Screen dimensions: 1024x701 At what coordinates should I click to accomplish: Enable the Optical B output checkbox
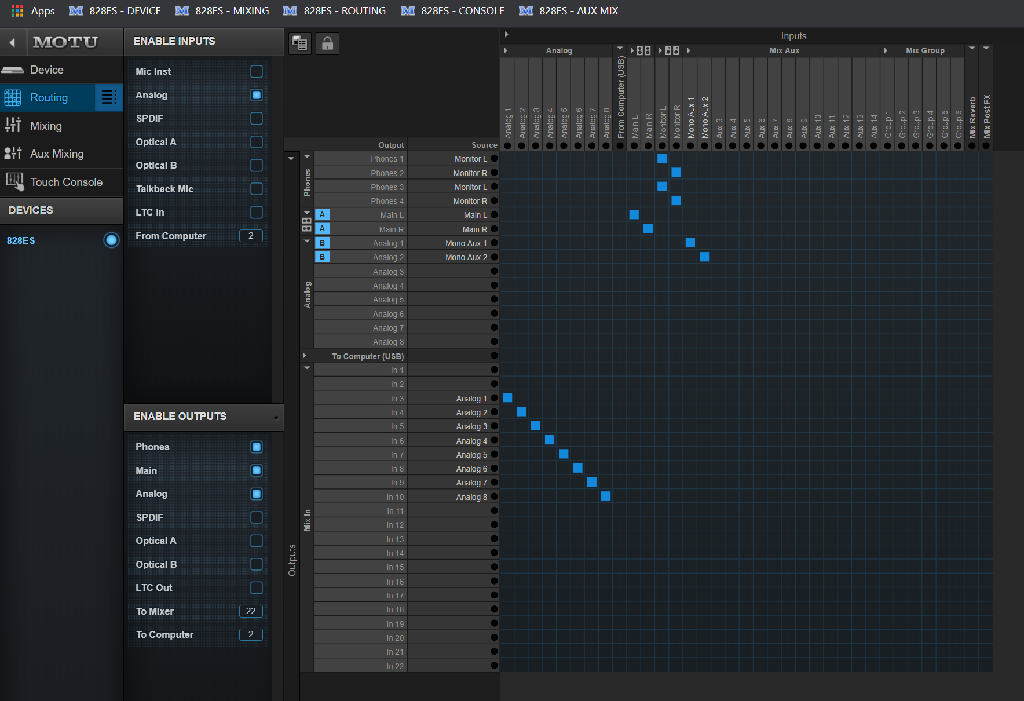(257, 564)
